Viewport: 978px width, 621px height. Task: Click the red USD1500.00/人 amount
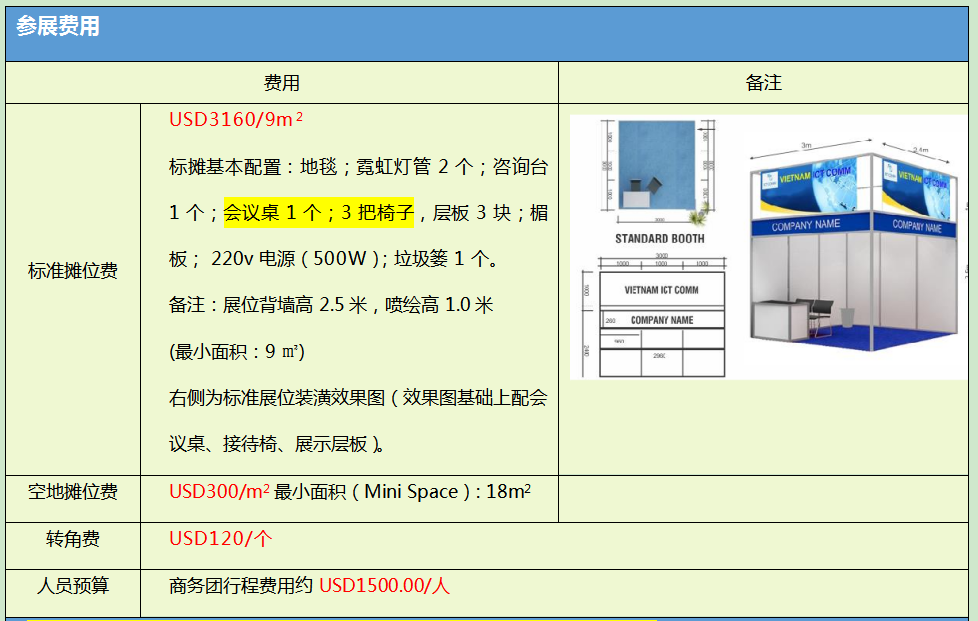point(384,585)
